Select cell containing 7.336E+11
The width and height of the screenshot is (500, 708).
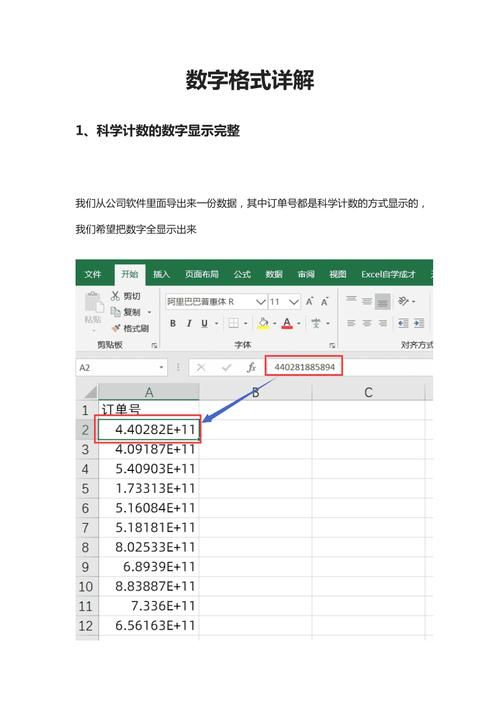click(149, 606)
